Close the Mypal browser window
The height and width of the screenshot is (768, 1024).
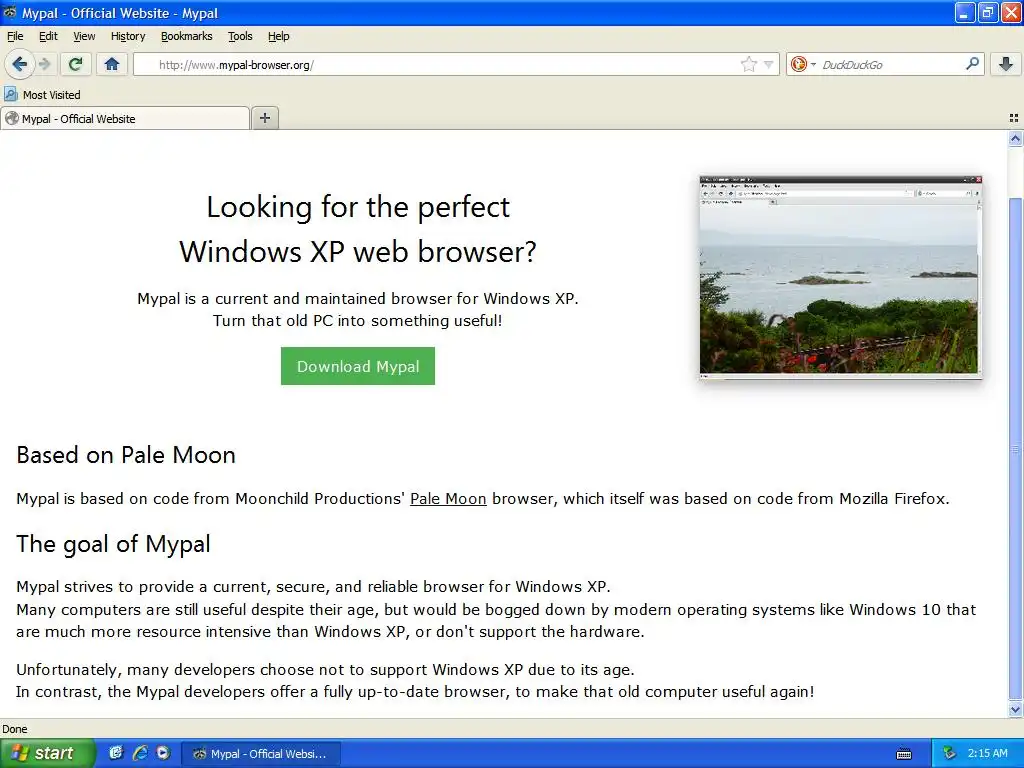click(x=1011, y=12)
